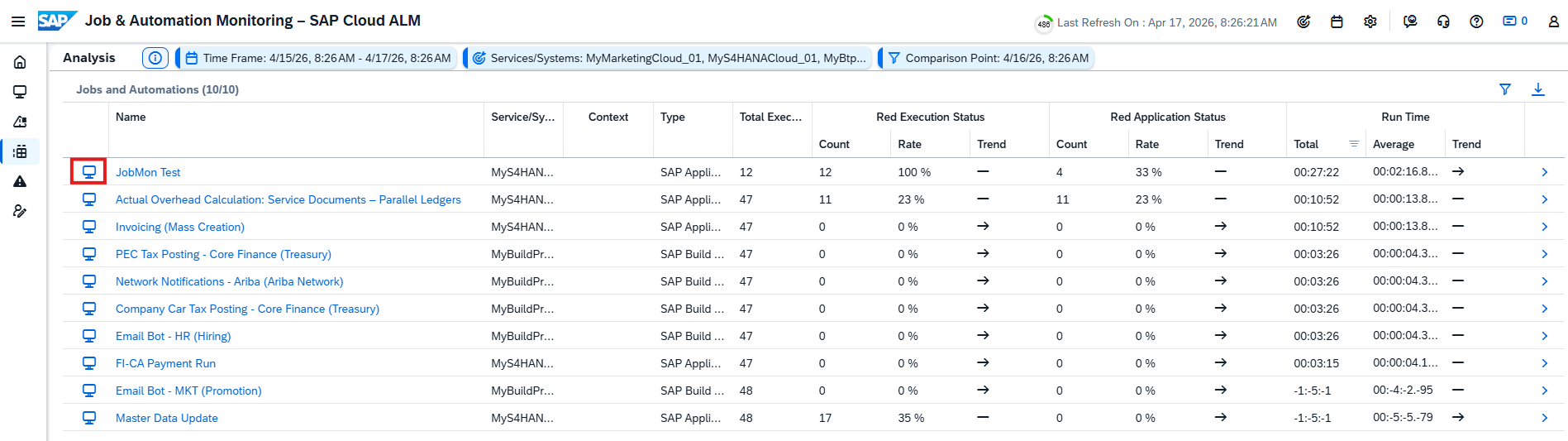Expand details arrow for Master Data Update

pos(1544,418)
